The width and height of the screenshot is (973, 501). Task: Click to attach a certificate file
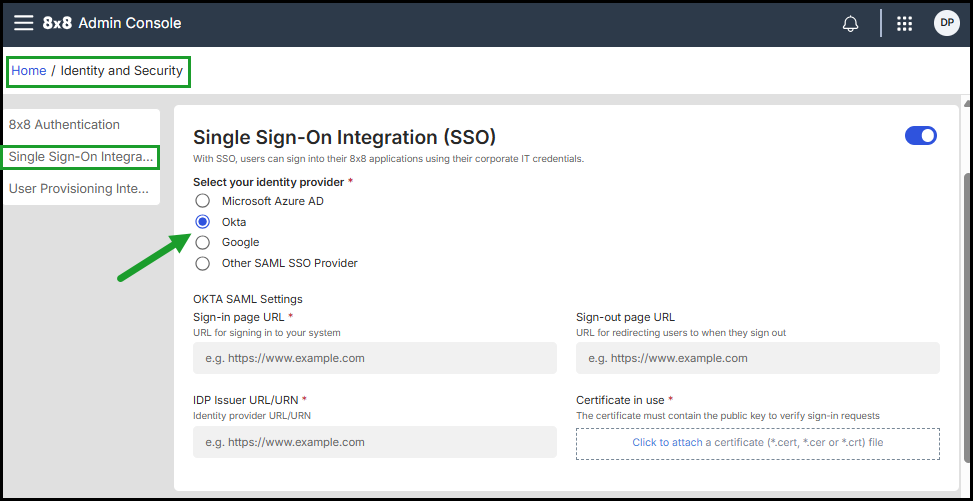click(x=757, y=443)
